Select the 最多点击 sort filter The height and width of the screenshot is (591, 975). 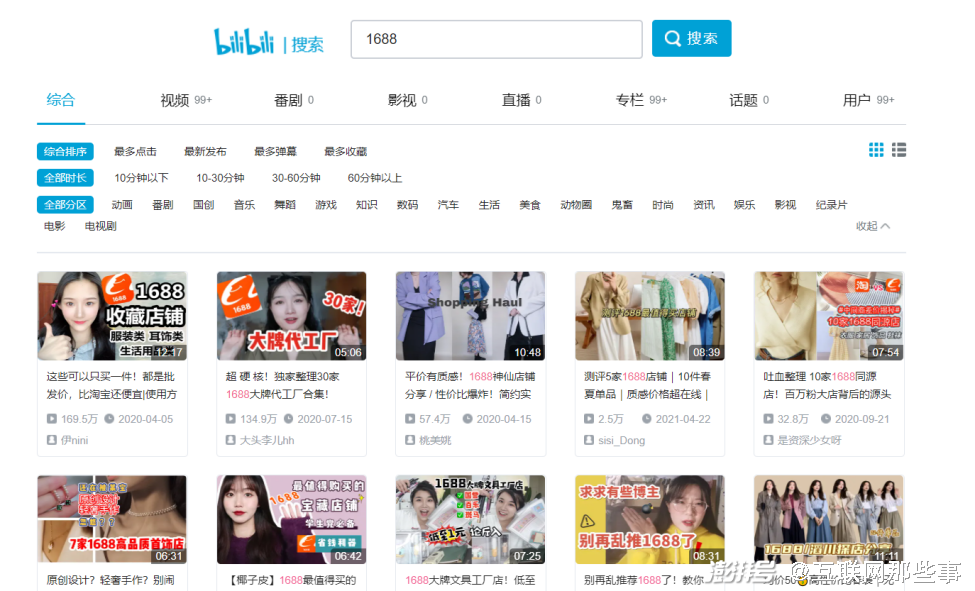[x=136, y=150]
